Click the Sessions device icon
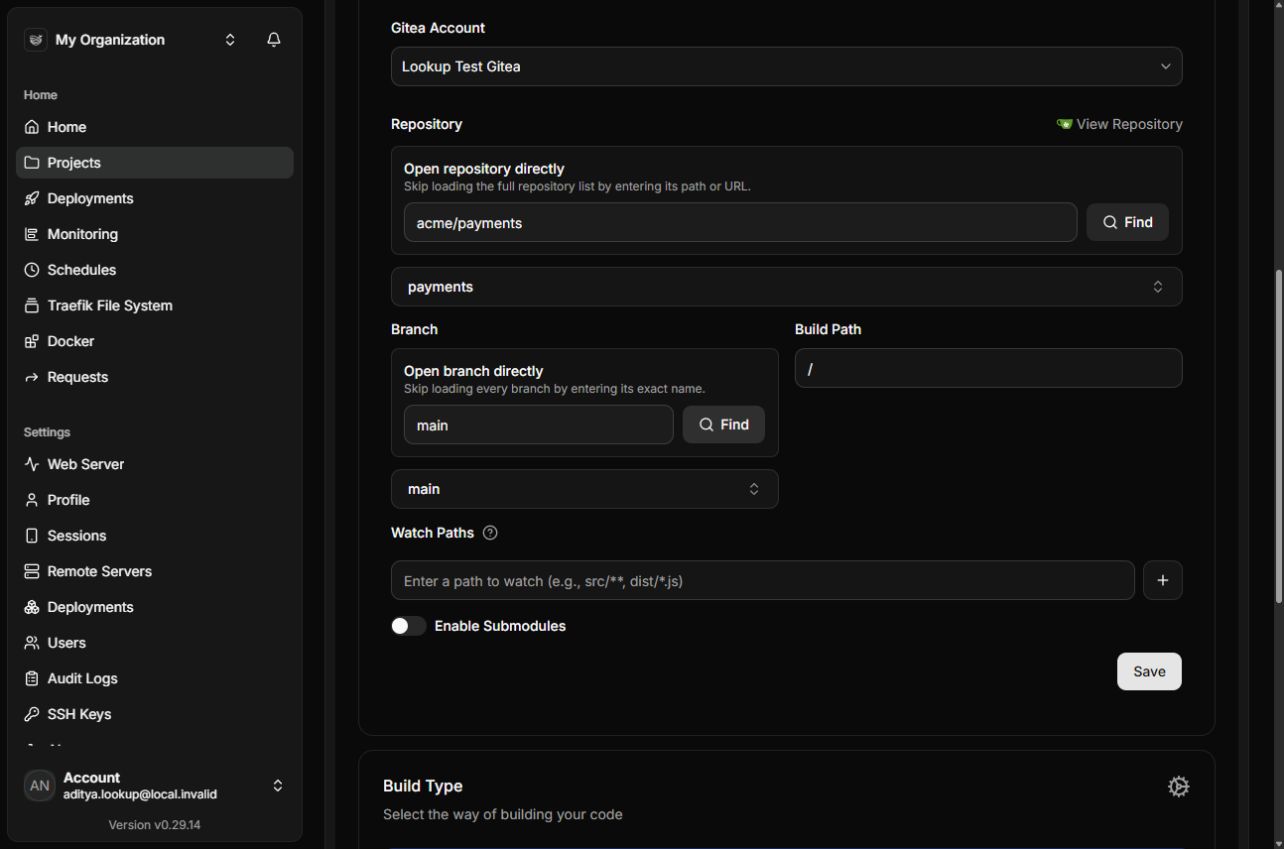The width and height of the screenshot is (1284, 849). point(32,536)
